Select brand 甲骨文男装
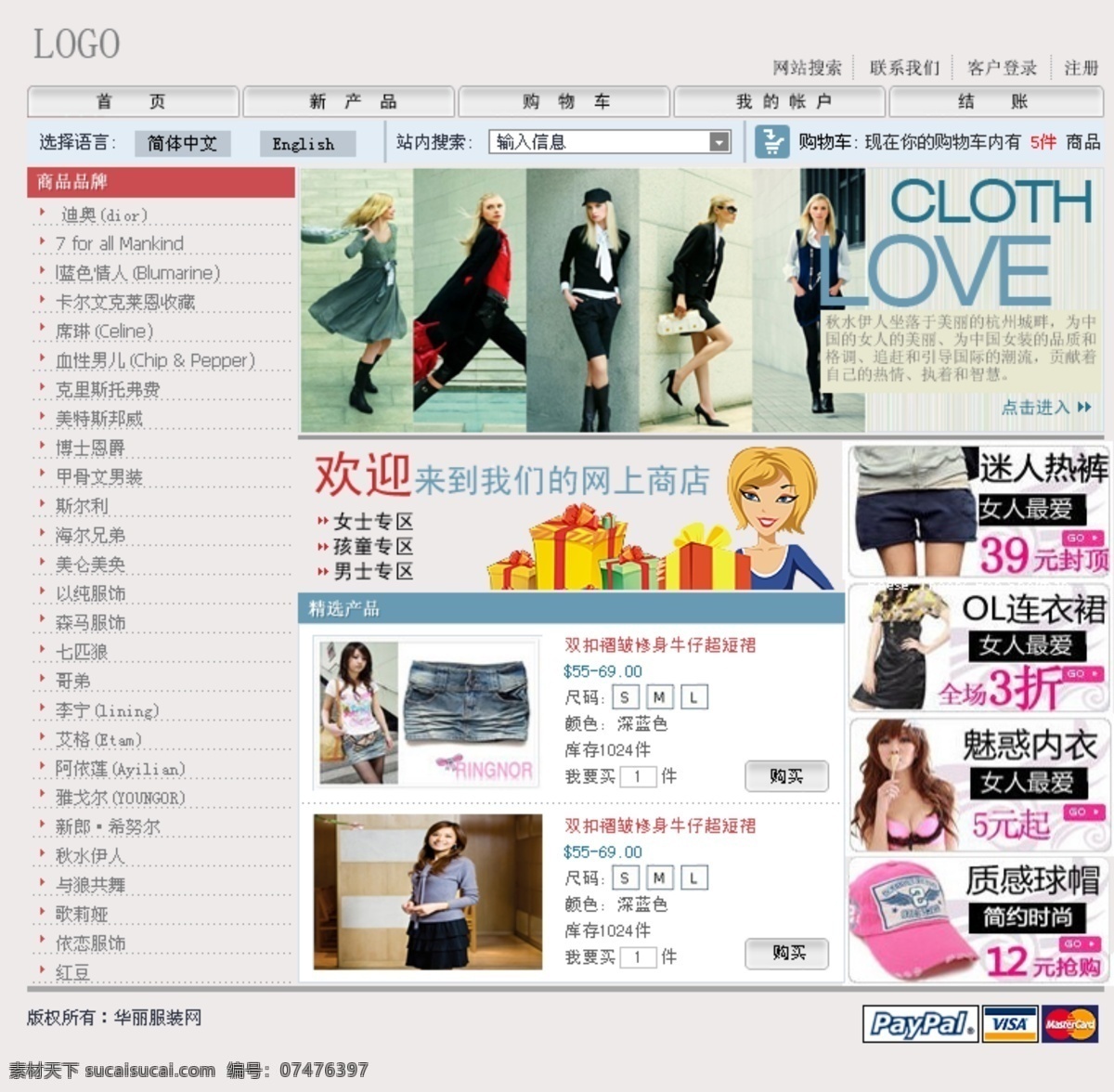The height and width of the screenshot is (1092, 1114). coord(99,476)
